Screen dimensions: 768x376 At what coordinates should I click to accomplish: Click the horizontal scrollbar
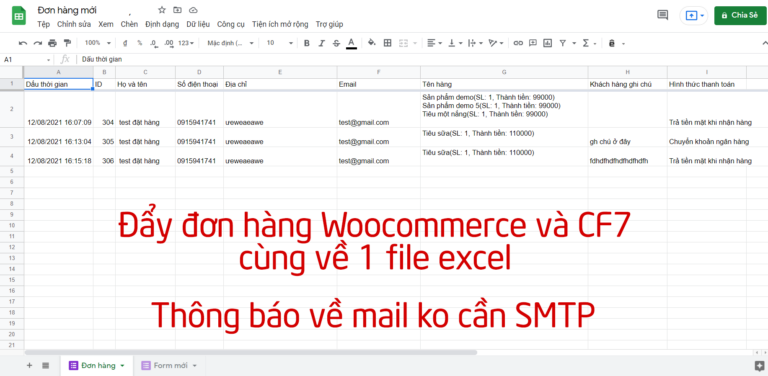(250, 352)
